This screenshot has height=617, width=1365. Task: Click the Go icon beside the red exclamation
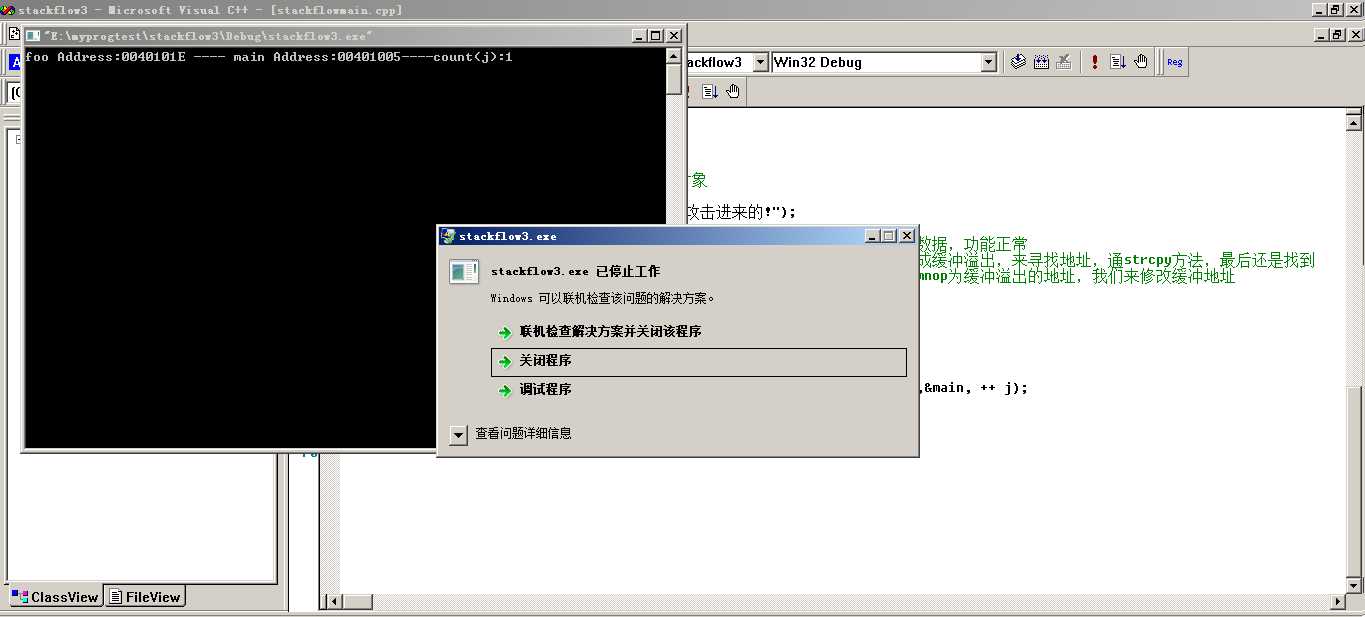[x=1117, y=62]
